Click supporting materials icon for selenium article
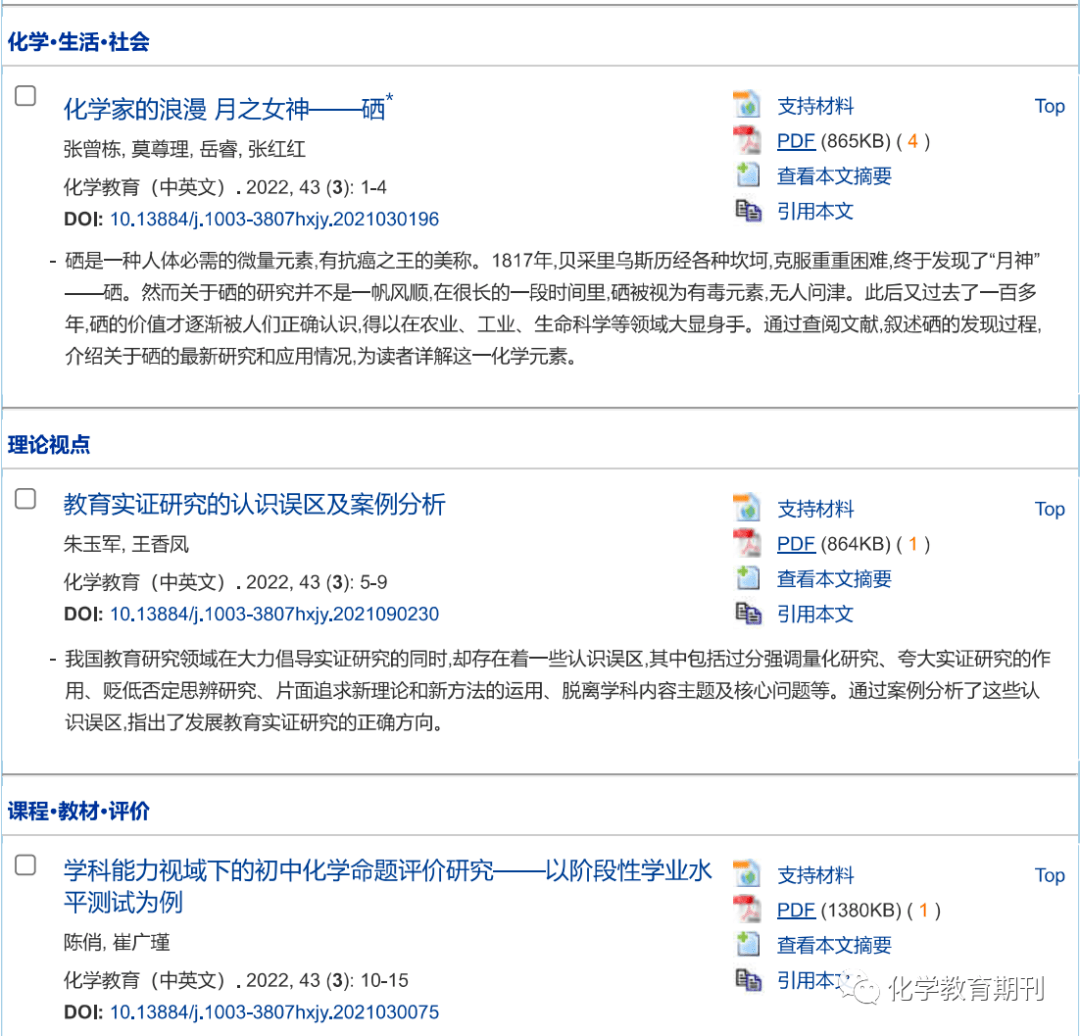The width and height of the screenshot is (1080, 1036). [x=746, y=105]
